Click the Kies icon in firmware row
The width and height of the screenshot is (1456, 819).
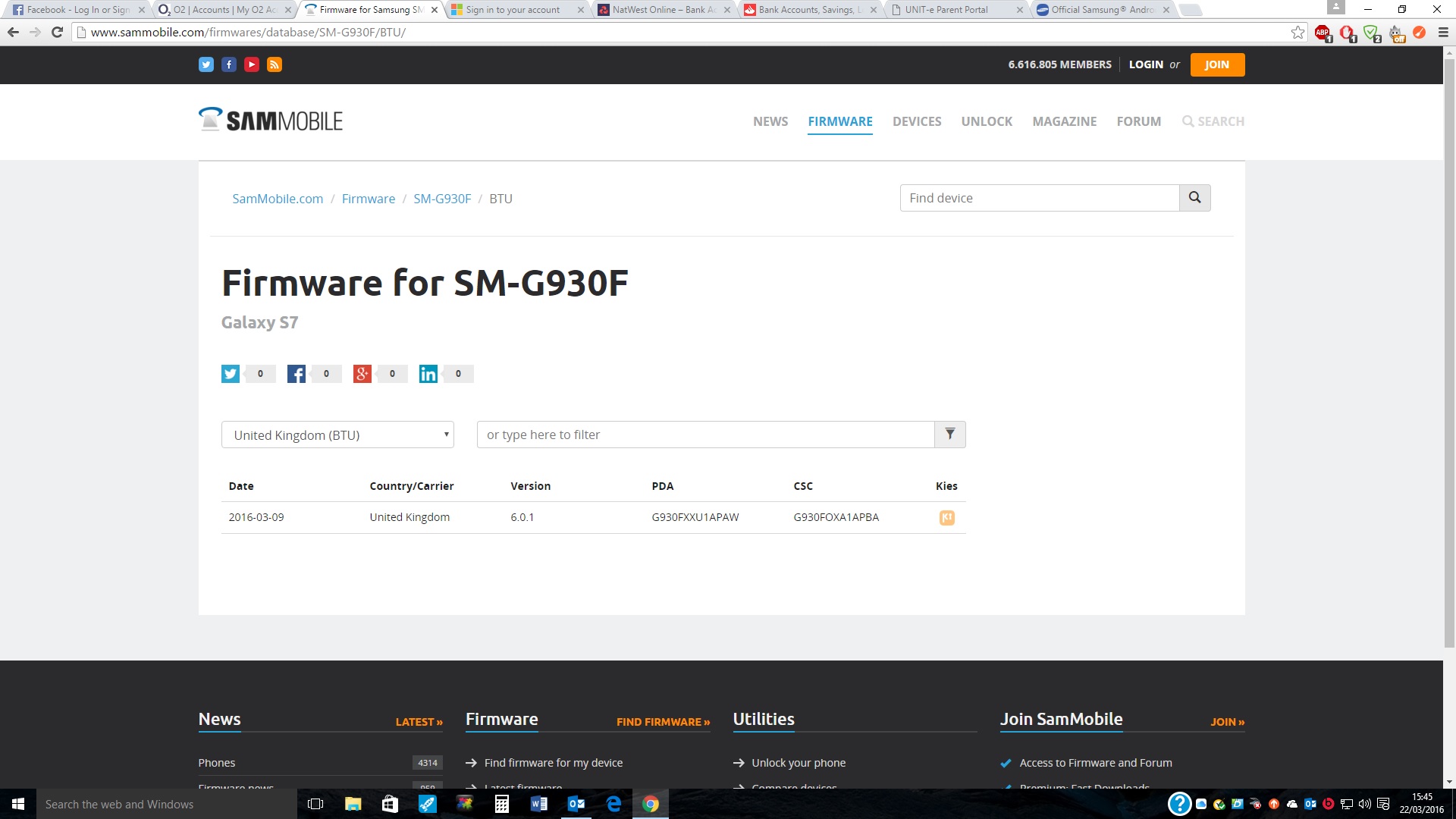(947, 518)
